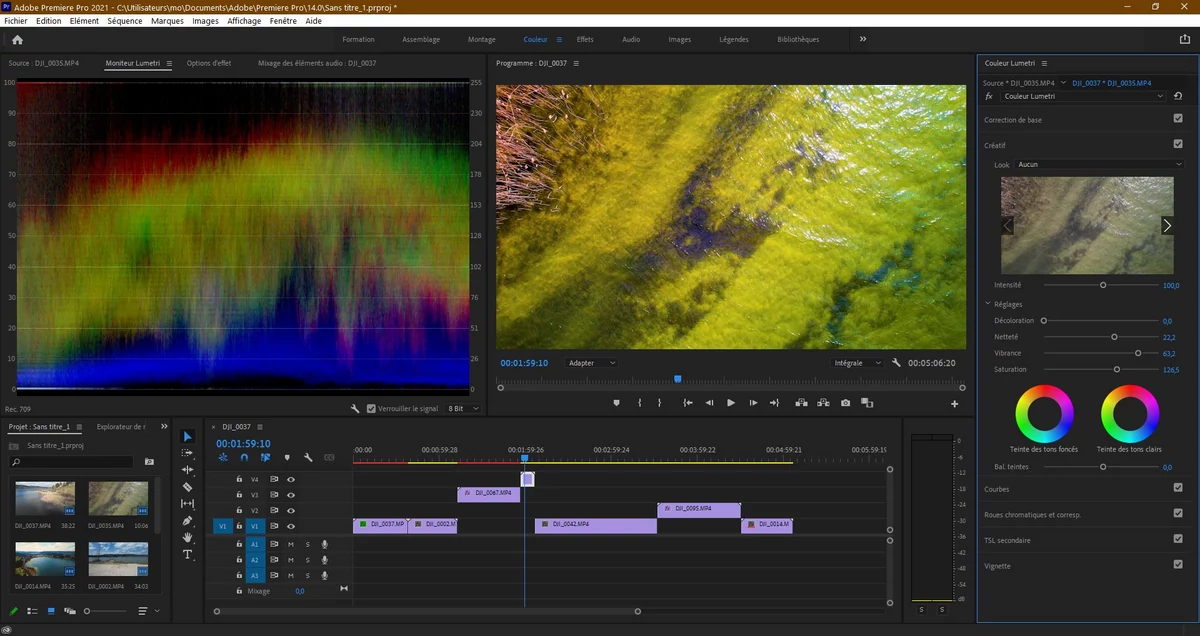Export a frame with the camera icon

click(x=846, y=403)
